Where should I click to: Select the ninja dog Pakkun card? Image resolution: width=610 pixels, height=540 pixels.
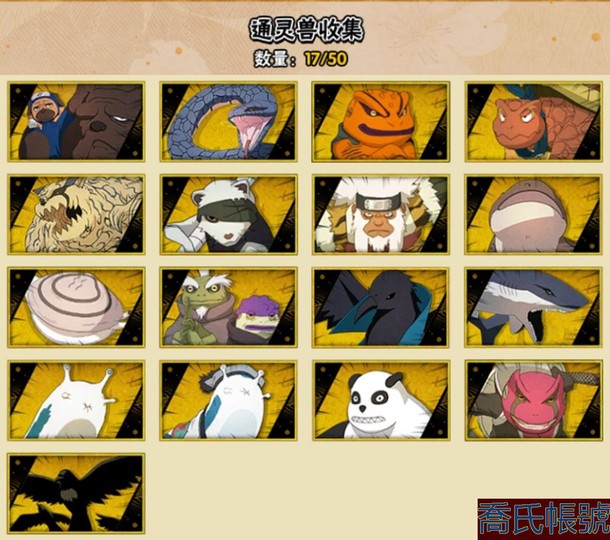[x=76, y=122]
